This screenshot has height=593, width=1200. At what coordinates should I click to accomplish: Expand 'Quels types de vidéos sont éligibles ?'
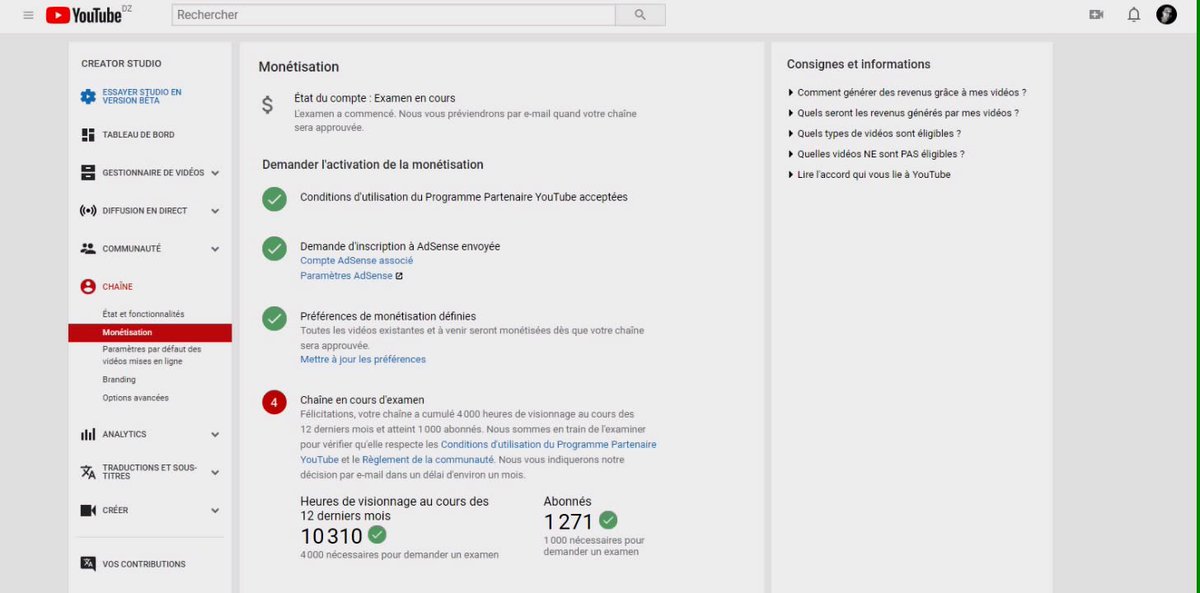click(874, 133)
